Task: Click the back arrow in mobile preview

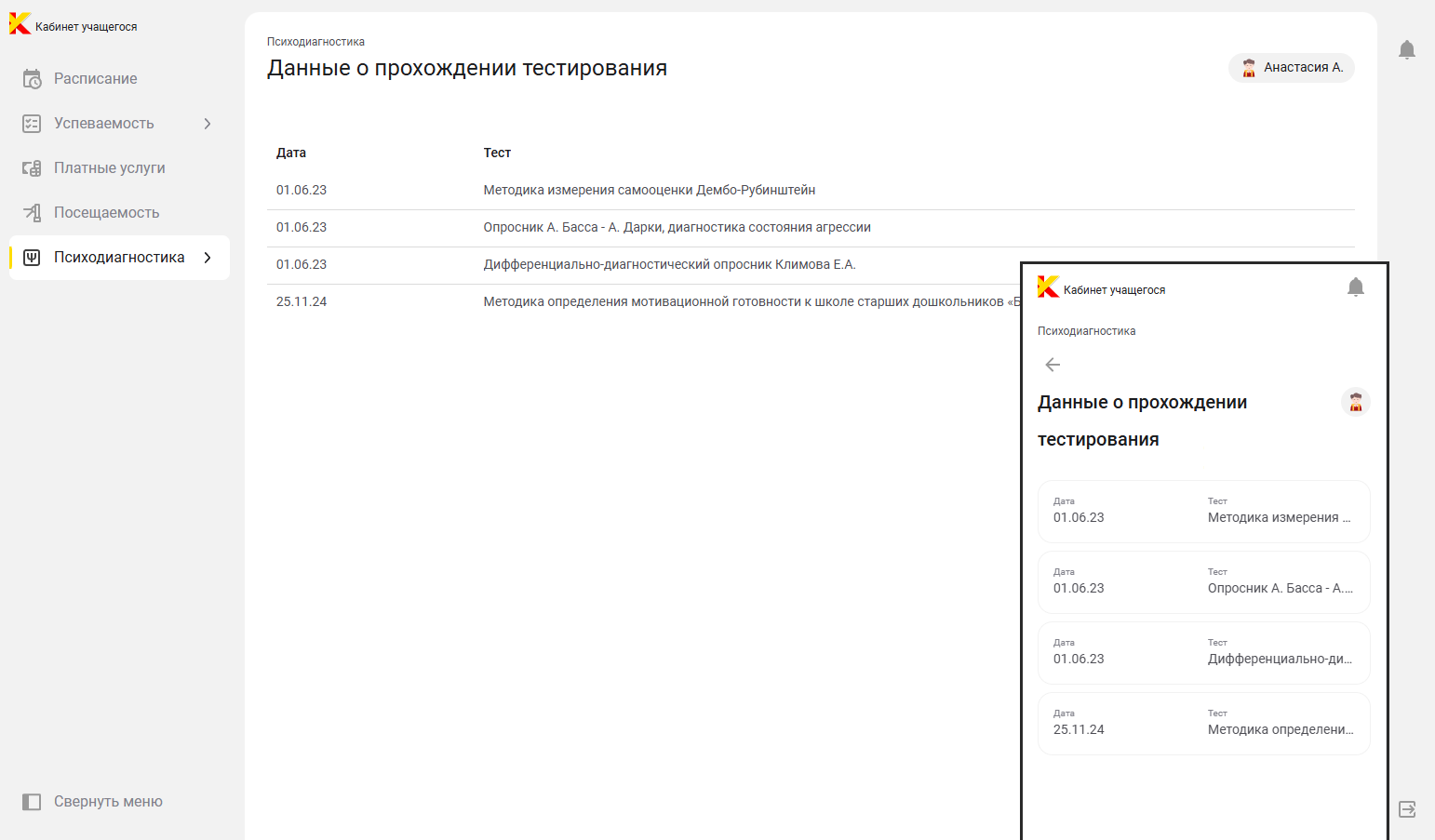Action: pos(1053,365)
